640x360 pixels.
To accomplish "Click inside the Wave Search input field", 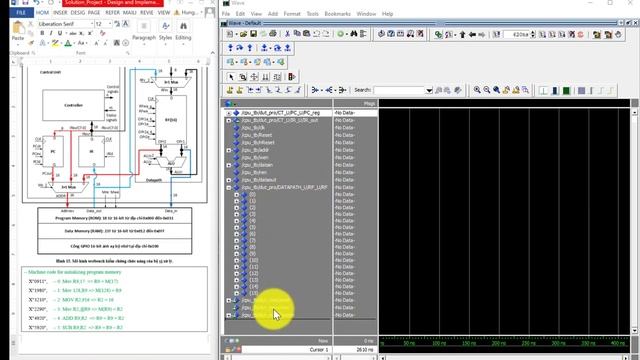I will tap(399, 90).
